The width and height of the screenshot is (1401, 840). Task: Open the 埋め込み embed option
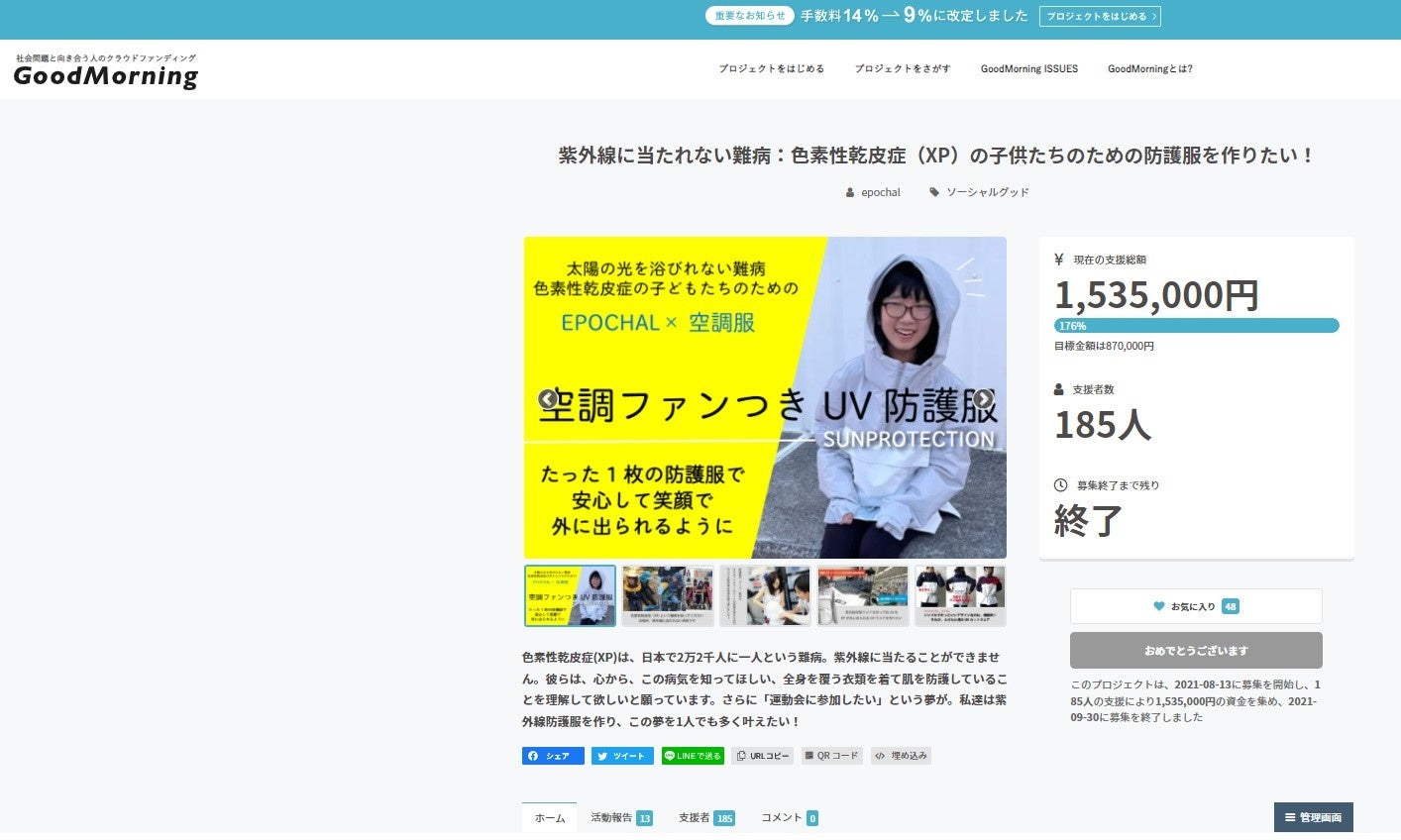coord(902,756)
